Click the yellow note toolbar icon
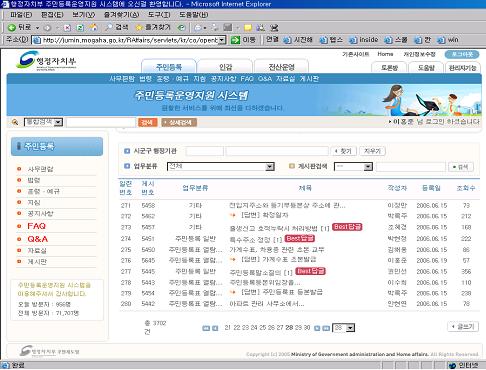 [x=248, y=28]
